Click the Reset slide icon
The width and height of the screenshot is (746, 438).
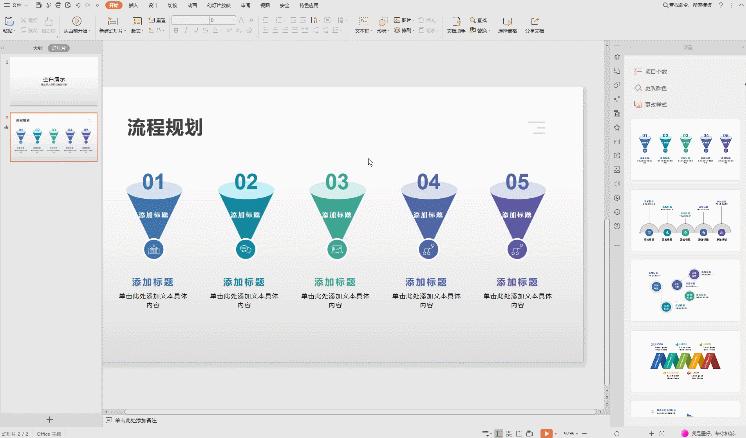(x=151, y=20)
